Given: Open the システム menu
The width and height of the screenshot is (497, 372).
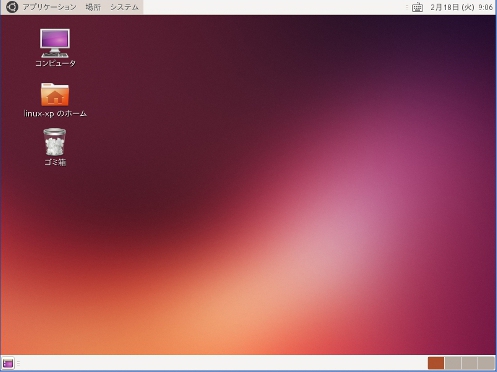Looking at the screenshot, I should [124, 7].
